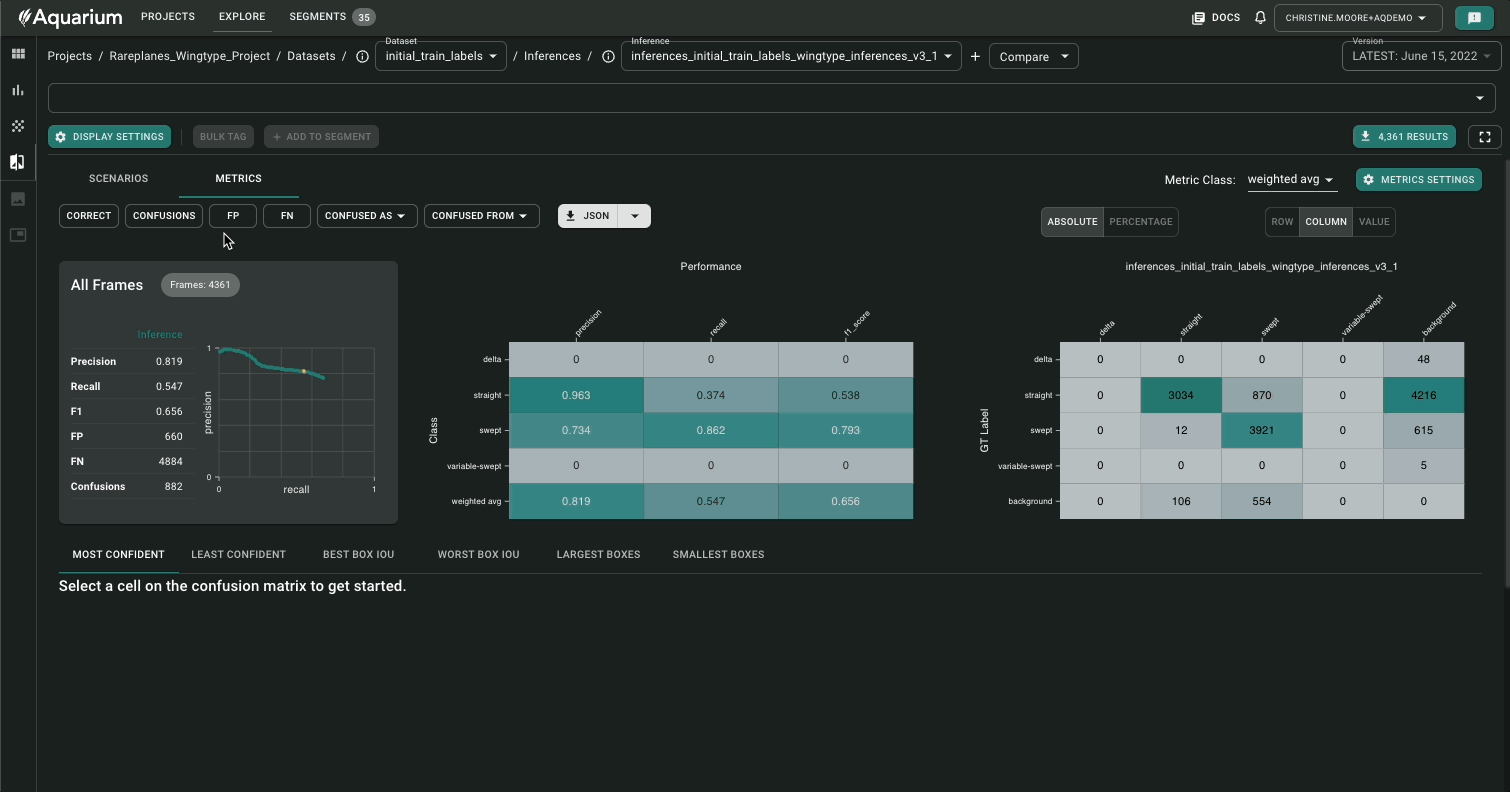Click the bar chart sidebar icon
Viewport: 1510px width, 792px height.
(18, 90)
